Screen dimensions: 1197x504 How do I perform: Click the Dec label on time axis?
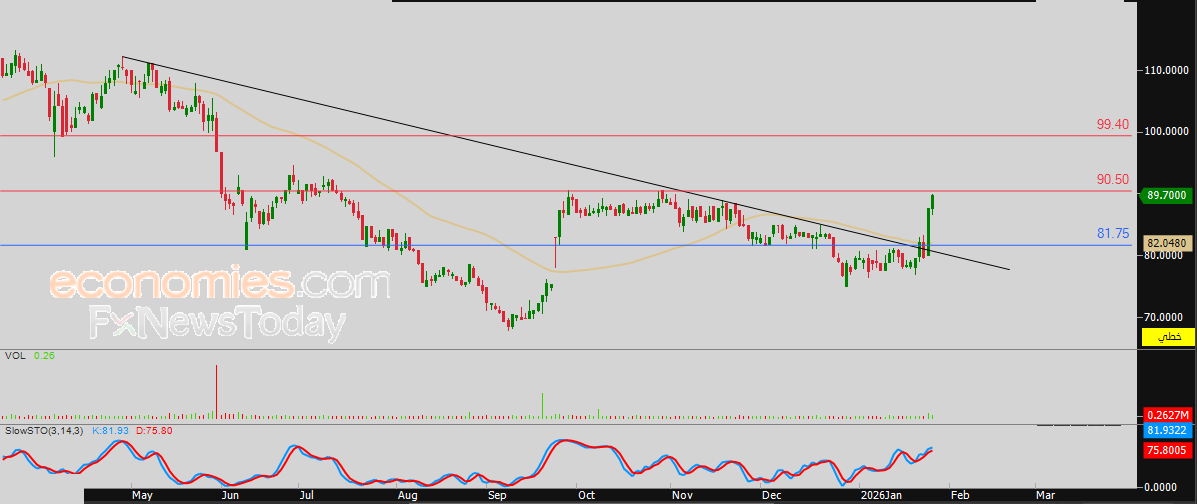coord(772,496)
